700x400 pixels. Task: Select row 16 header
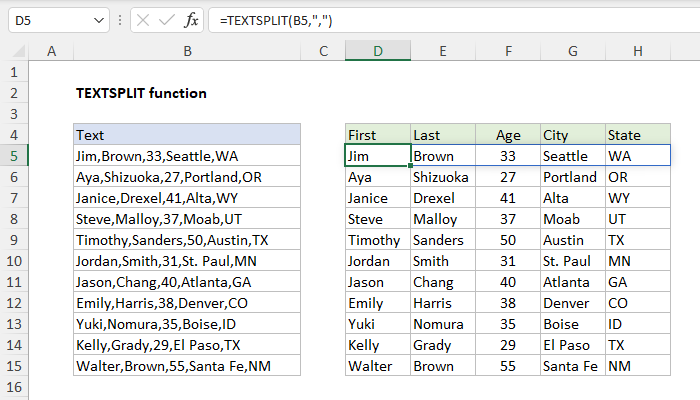(14, 387)
